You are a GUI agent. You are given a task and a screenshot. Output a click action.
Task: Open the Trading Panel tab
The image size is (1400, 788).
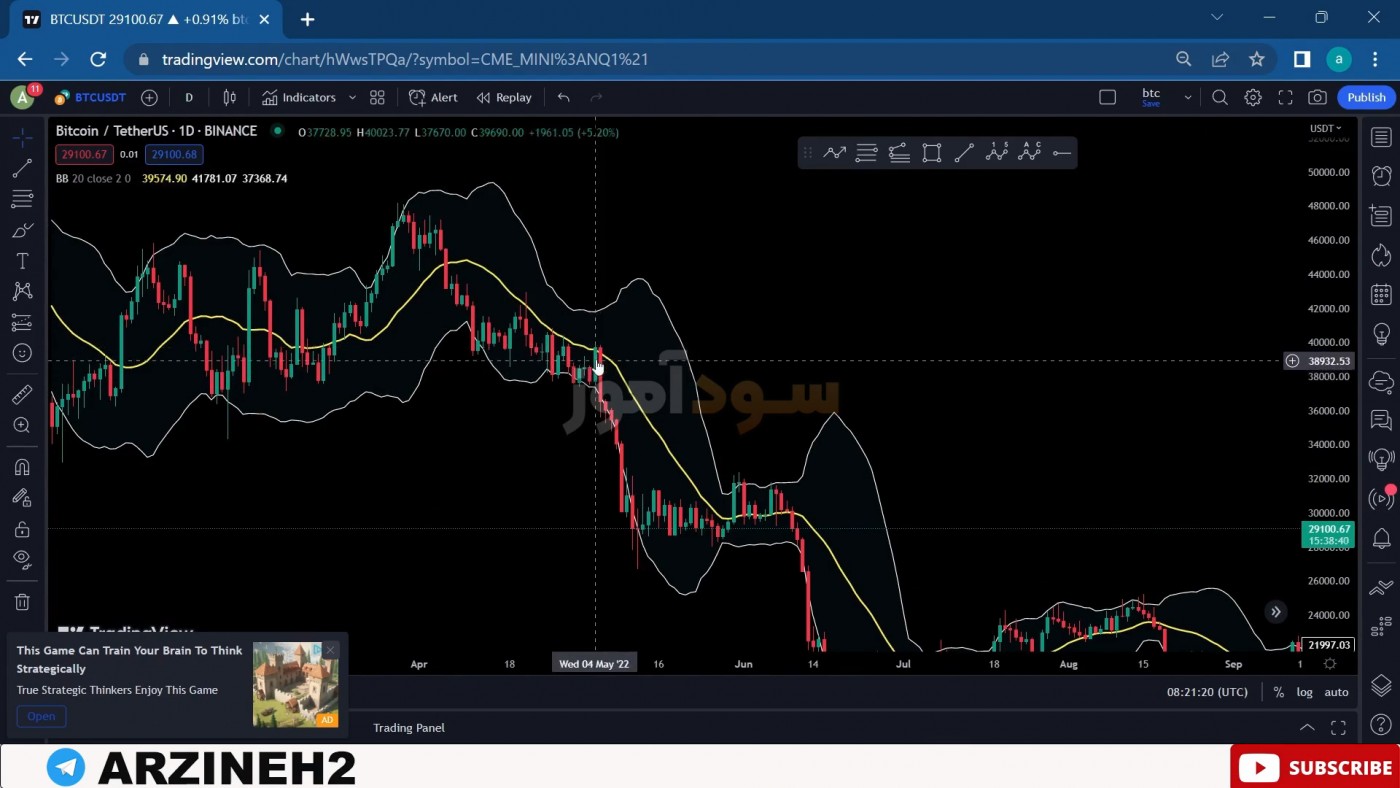[x=409, y=727]
